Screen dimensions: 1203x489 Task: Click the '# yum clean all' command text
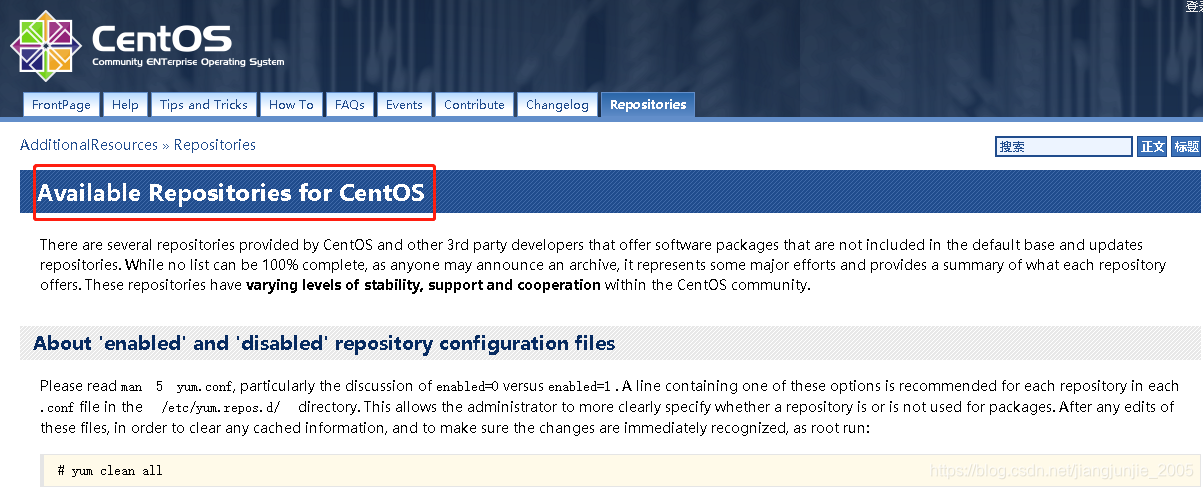(110, 471)
